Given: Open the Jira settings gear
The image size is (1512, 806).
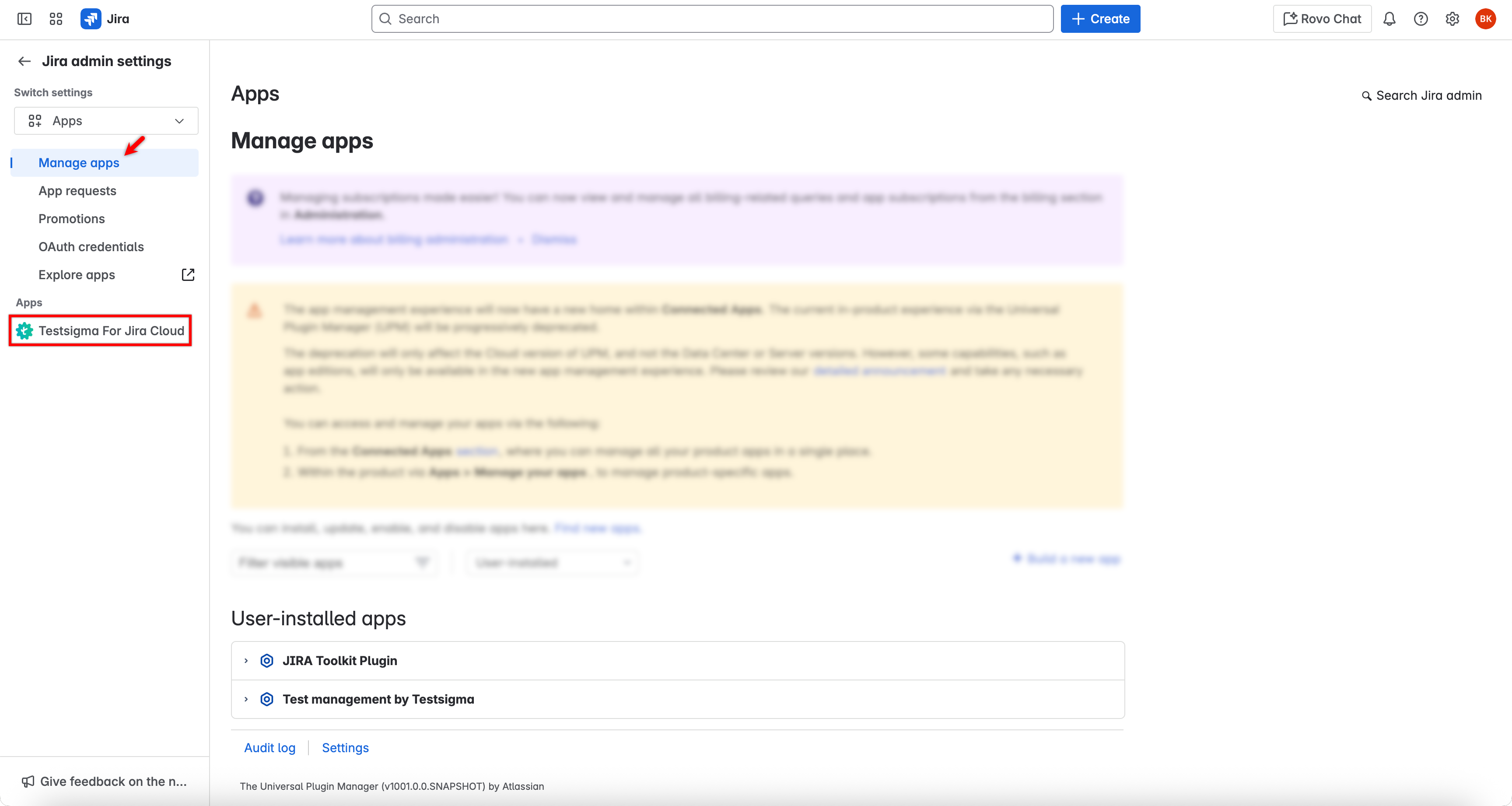Looking at the screenshot, I should coord(1452,19).
